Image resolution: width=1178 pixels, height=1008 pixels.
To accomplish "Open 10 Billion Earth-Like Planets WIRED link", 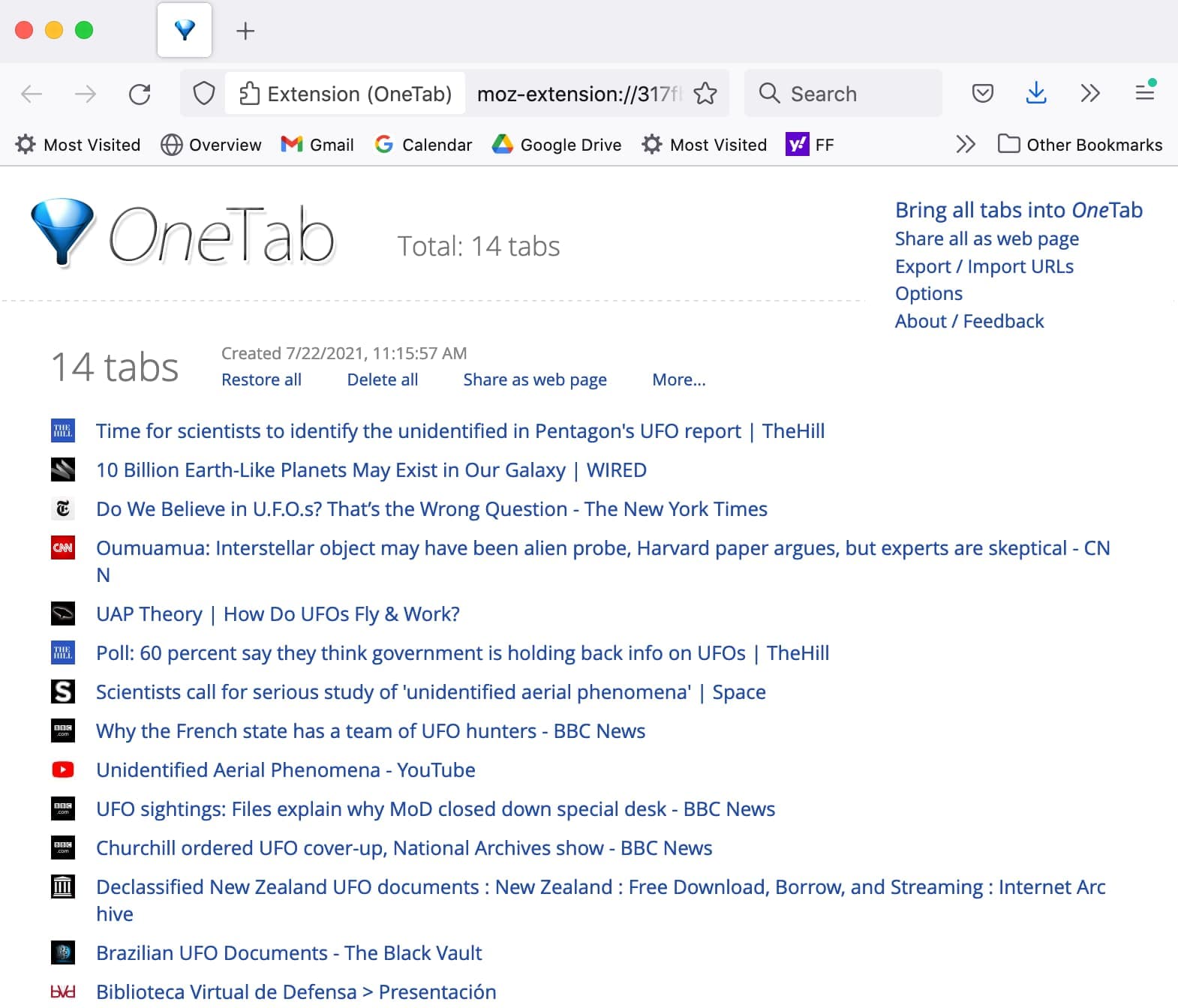I will pos(371,470).
